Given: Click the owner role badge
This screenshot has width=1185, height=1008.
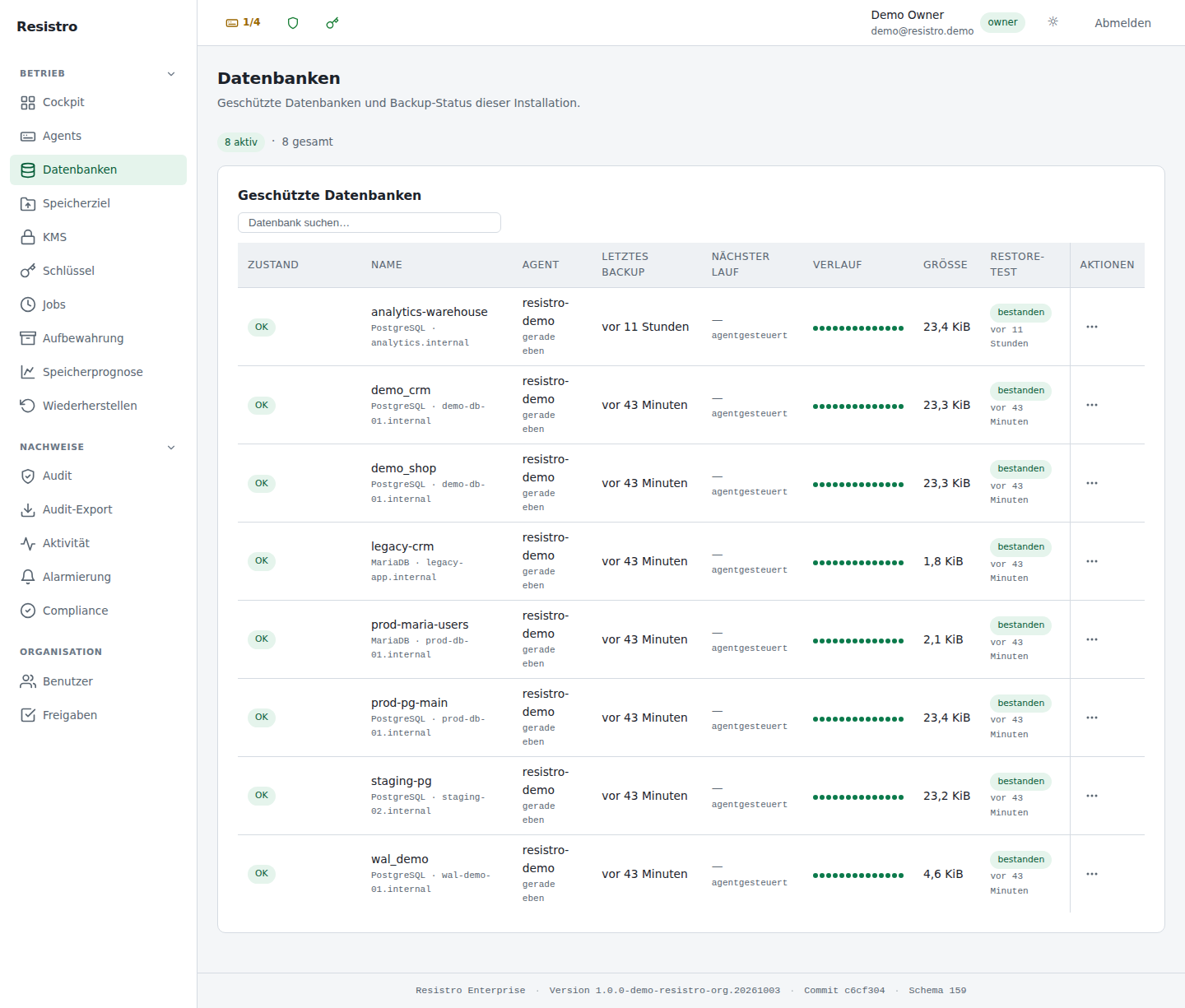Looking at the screenshot, I should point(1002,22).
